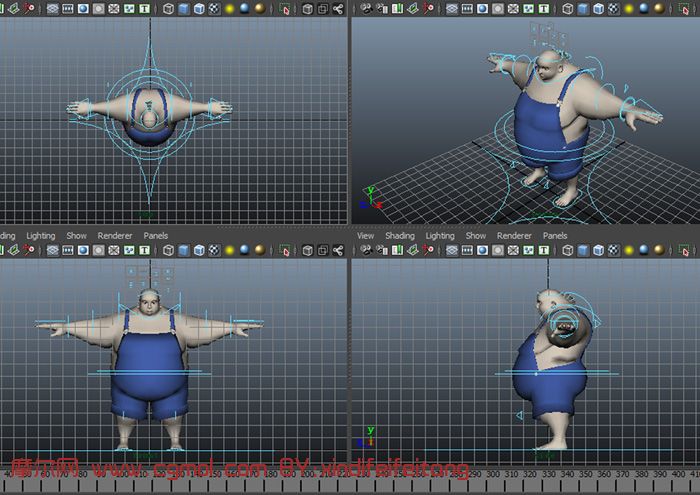Image resolution: width=700 pixels, height=495 pixels.
Task: Toggle X-ray mode in top-left panel toolbar
Action: [307, 9]
